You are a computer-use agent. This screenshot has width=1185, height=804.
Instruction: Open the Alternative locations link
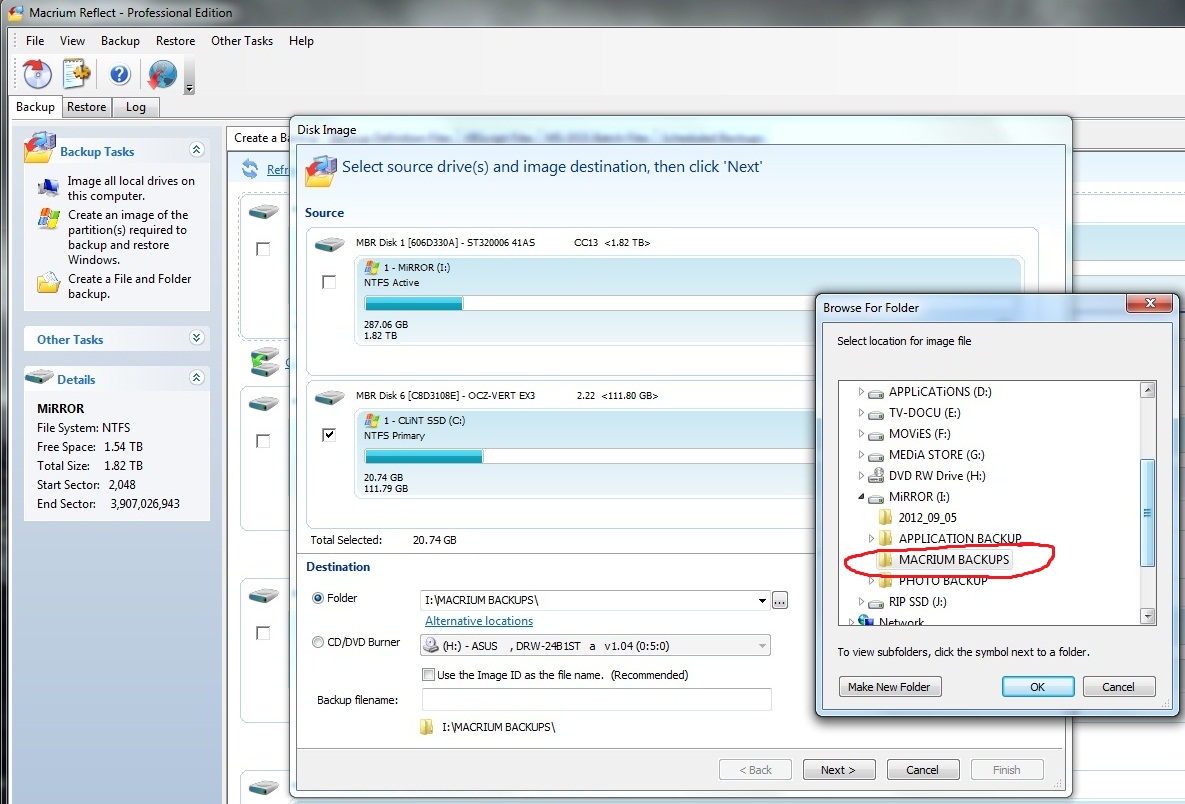point(479,621)
